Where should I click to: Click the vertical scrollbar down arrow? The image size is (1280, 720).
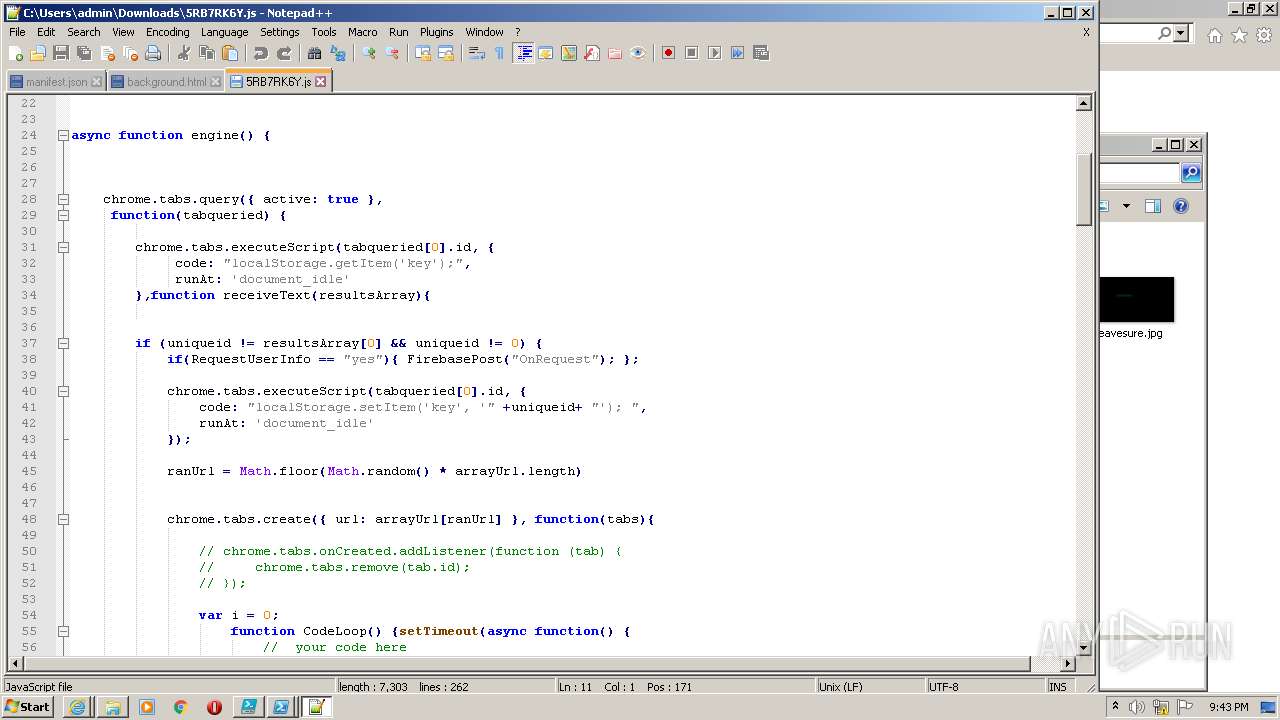pyautogui.click(x=1083, y=647)
